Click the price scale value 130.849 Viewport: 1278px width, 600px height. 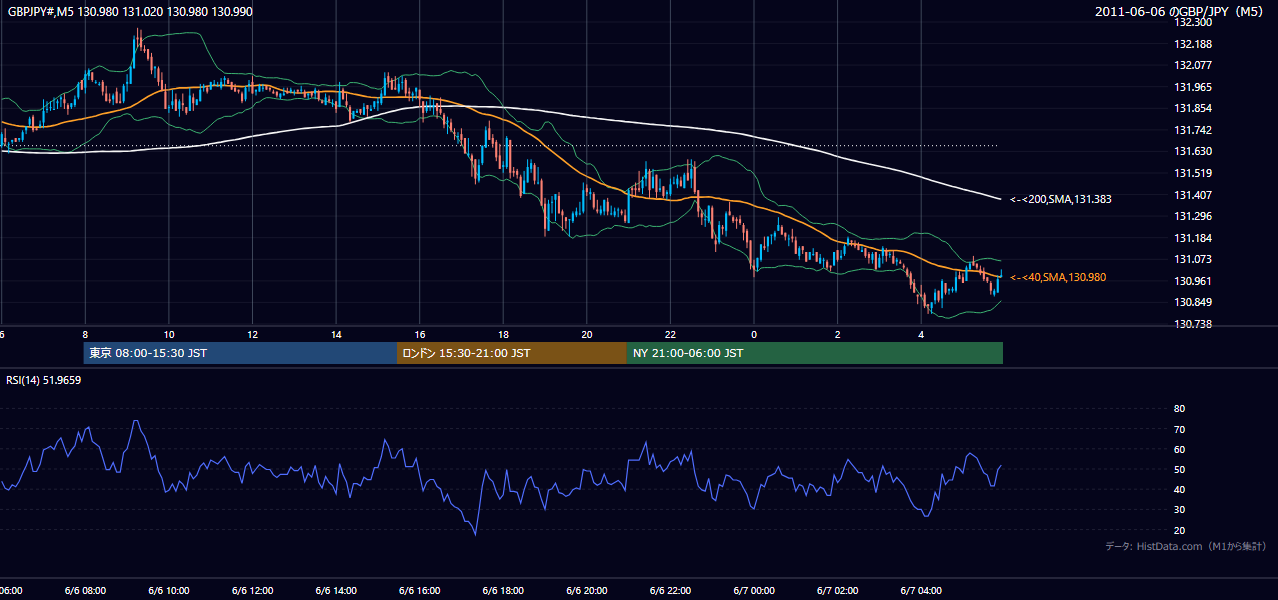coord(1192,302)
